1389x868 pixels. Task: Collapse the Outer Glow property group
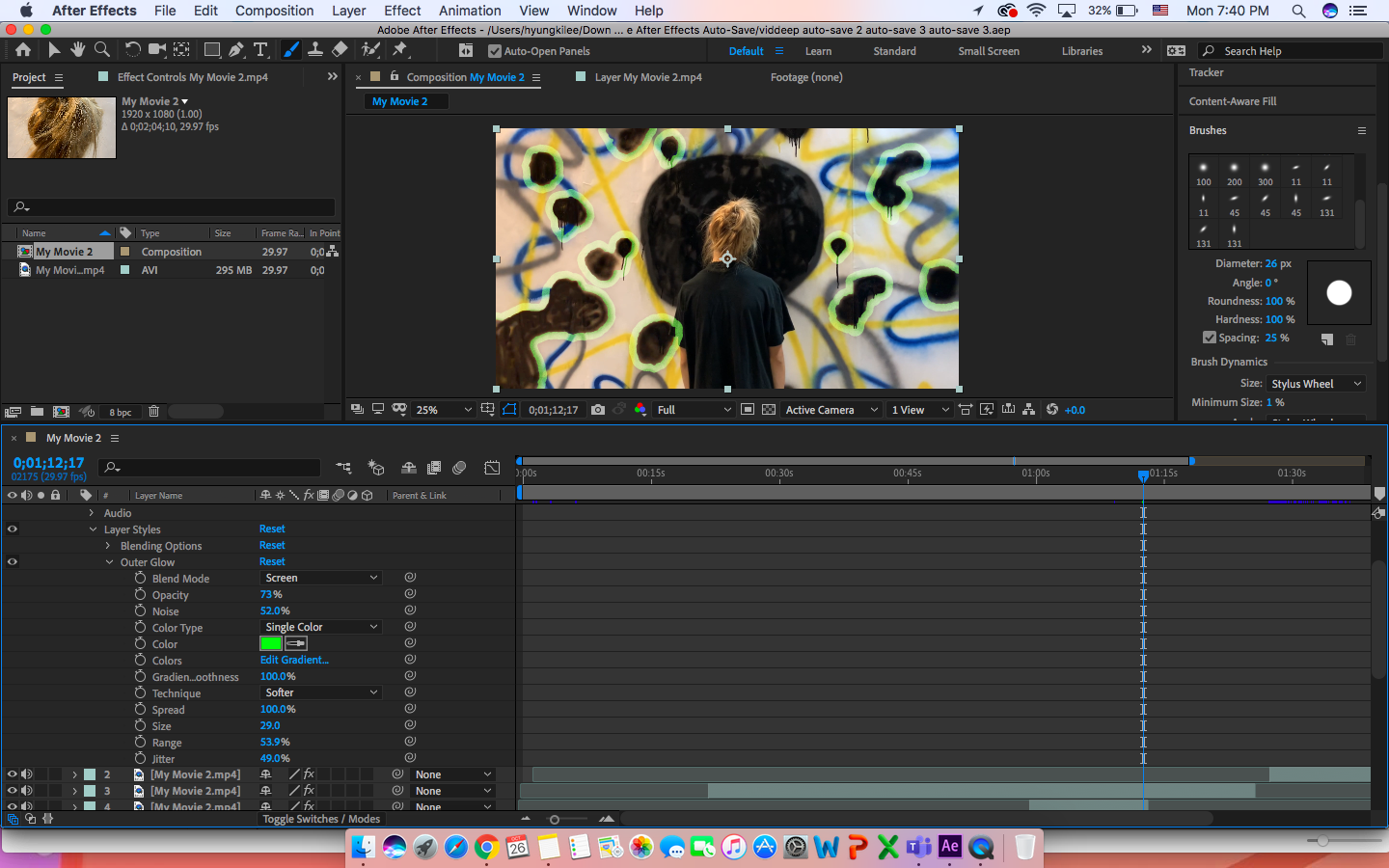coord(109,561)
